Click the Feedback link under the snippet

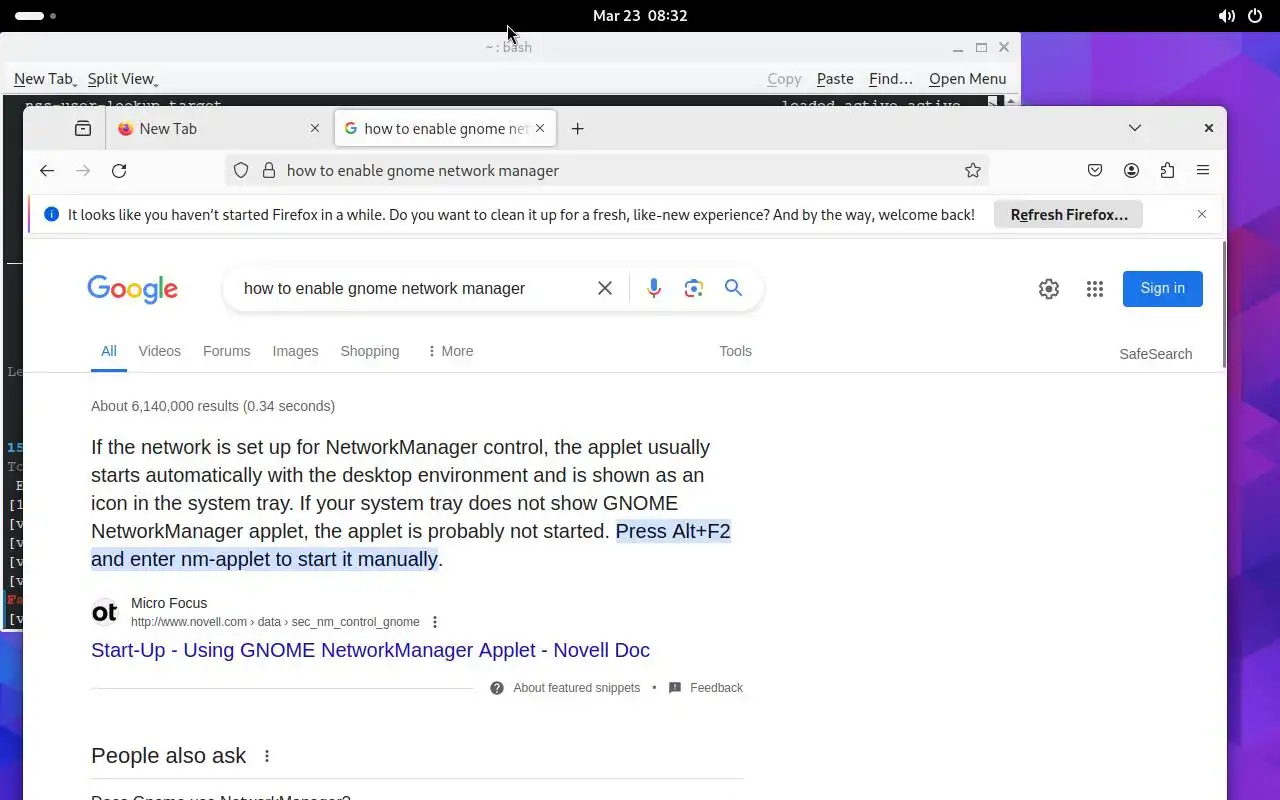click(x=716, y=688)
